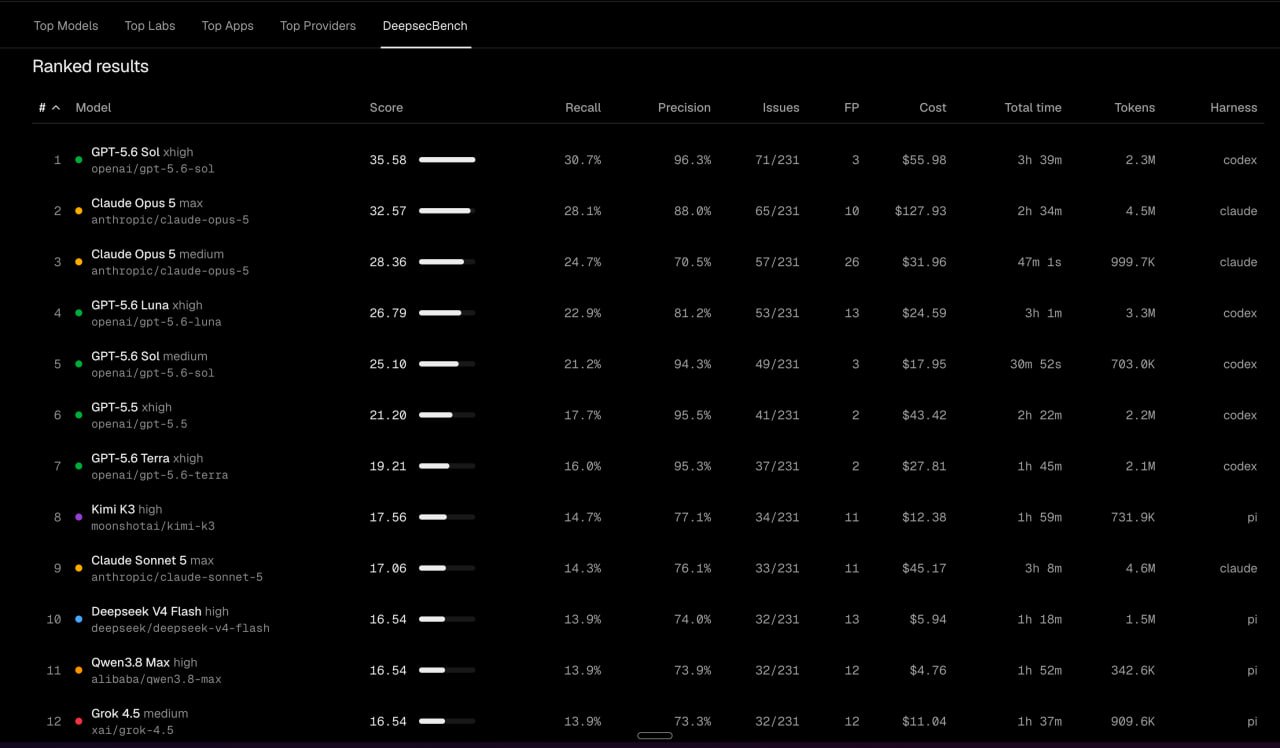Click the score value 21.20

388,415
